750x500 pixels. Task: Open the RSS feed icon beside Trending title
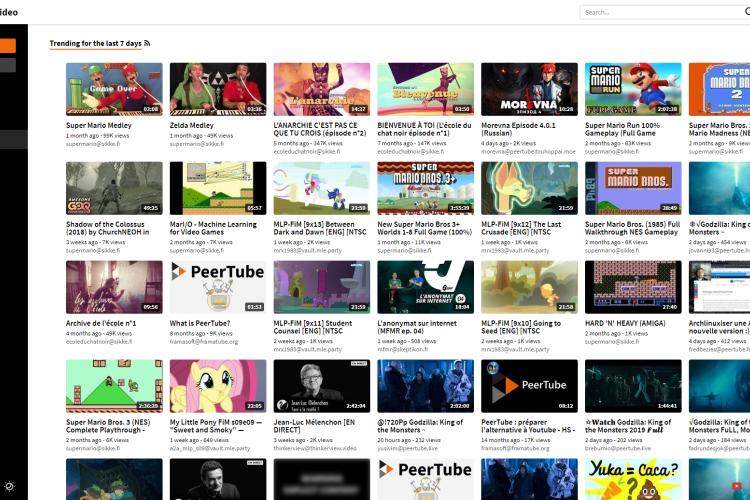click(x=147, y=43)
